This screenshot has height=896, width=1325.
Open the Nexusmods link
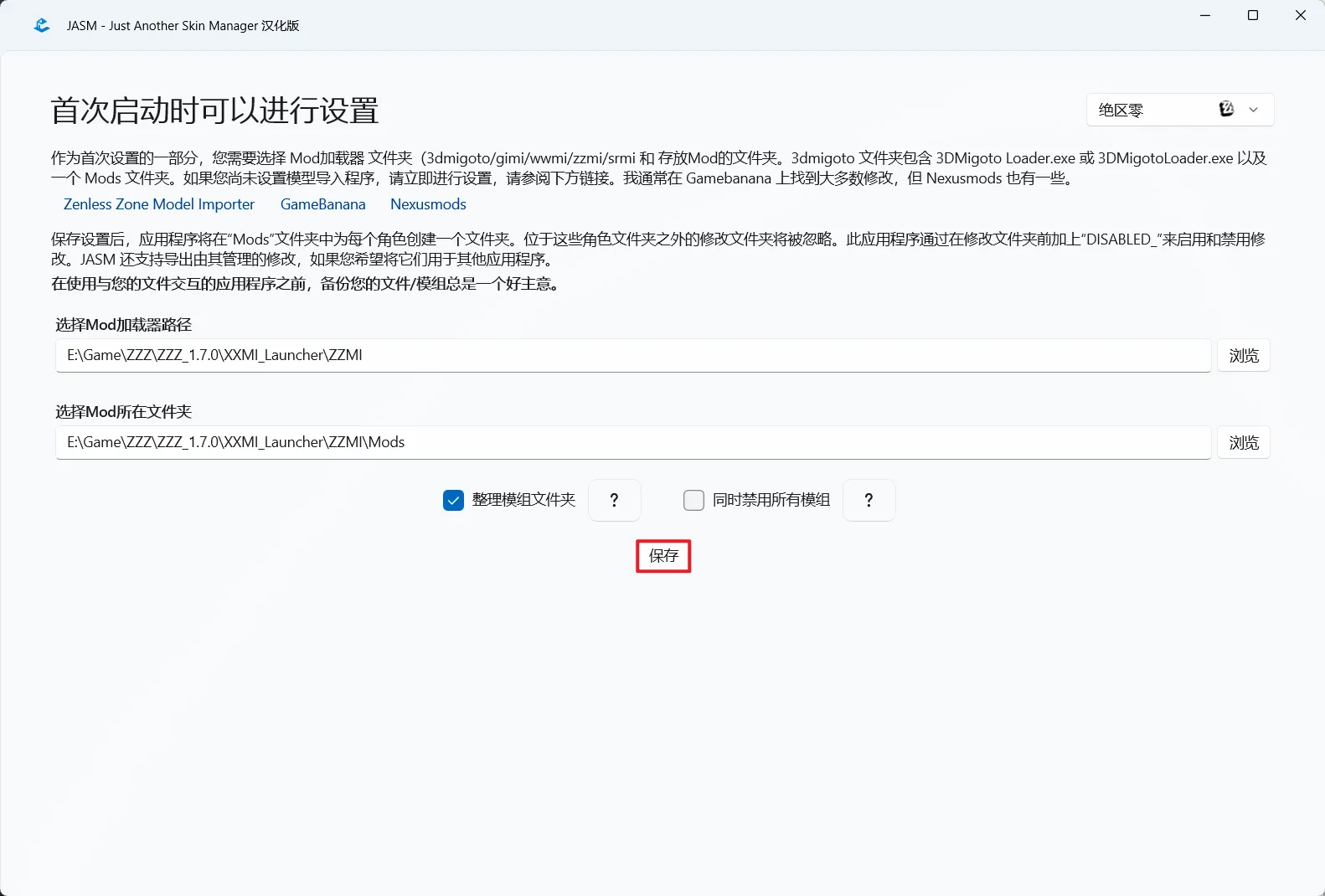coord(428,204)
